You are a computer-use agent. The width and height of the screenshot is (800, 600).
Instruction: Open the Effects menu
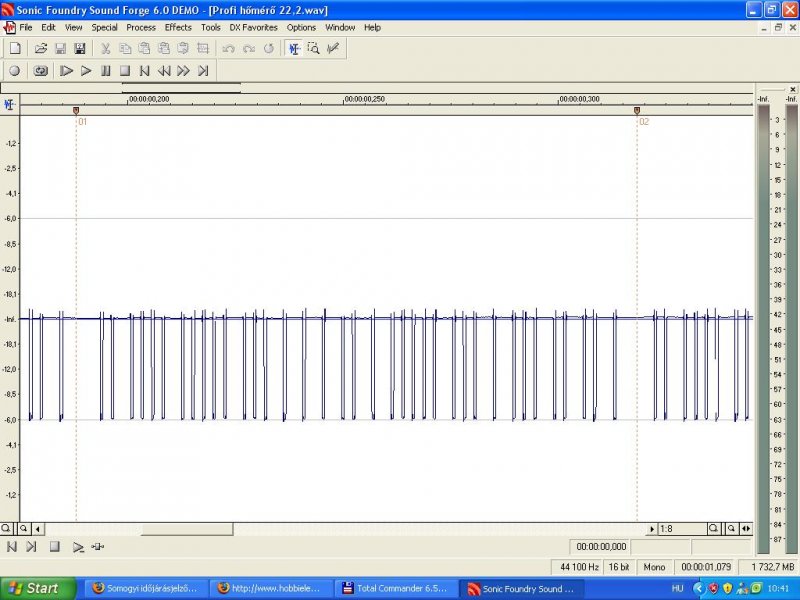click(178, 28)
